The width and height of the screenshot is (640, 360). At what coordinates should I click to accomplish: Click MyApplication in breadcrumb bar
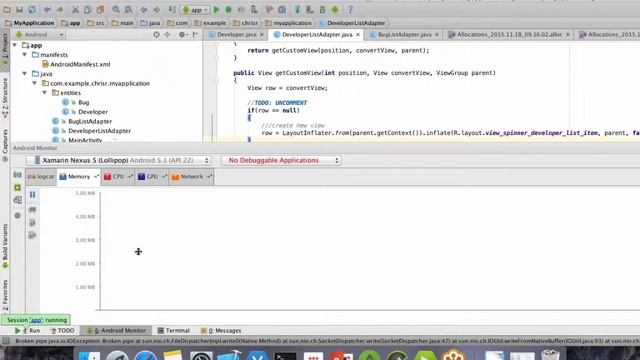pos(29,23)
